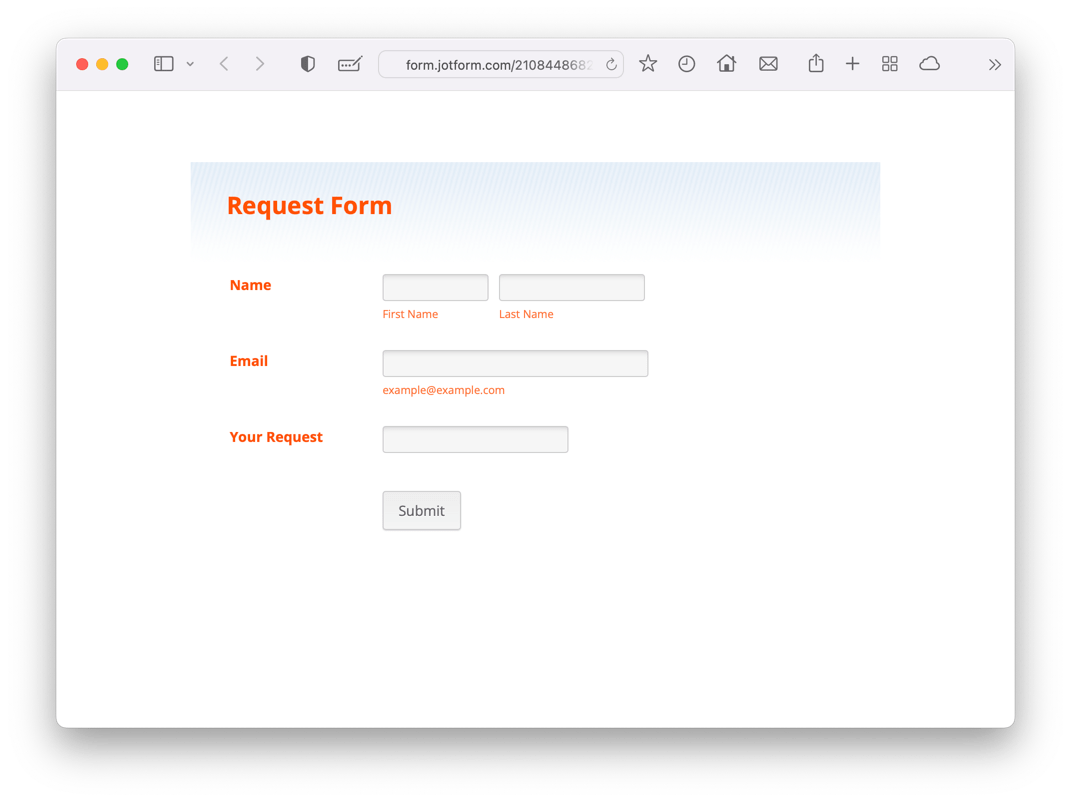
Task: Show more toolbar items double chevron
Action: pos(994,65)
